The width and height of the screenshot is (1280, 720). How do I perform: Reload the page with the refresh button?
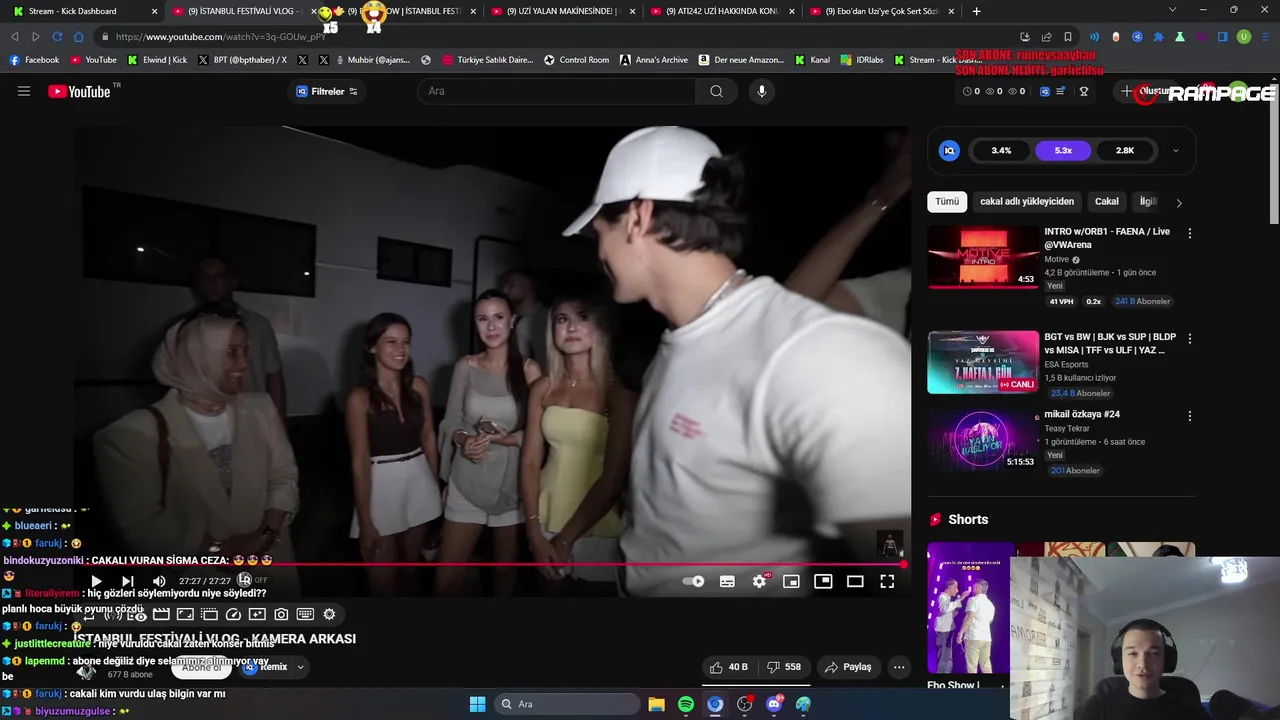(x=57, y=37)
